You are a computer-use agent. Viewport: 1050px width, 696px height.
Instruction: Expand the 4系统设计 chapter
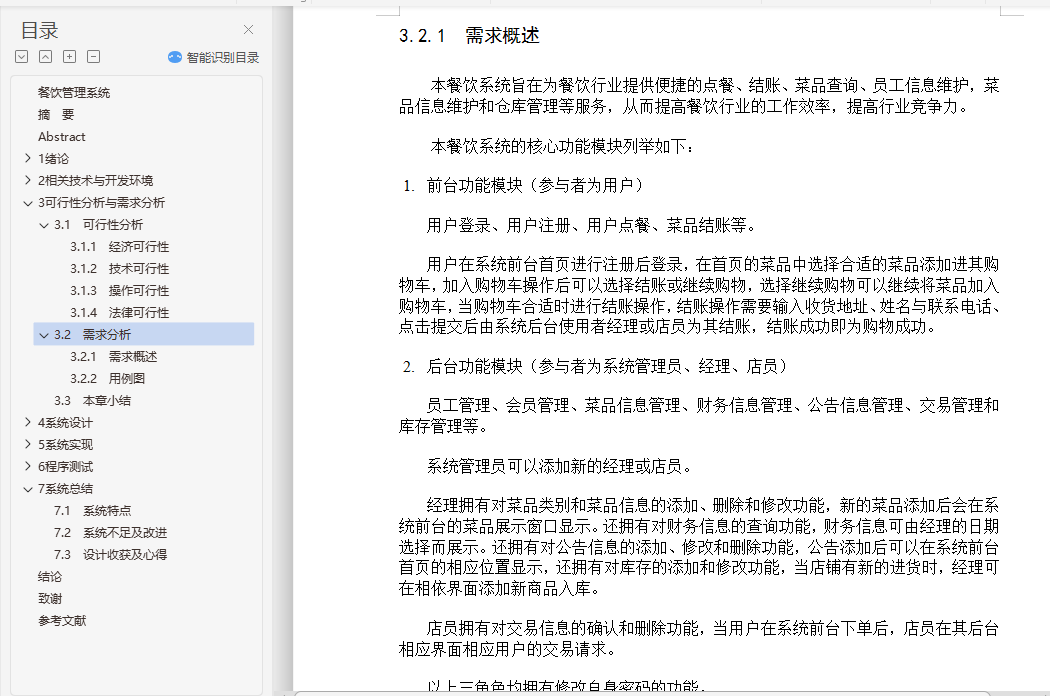point(27,422)
